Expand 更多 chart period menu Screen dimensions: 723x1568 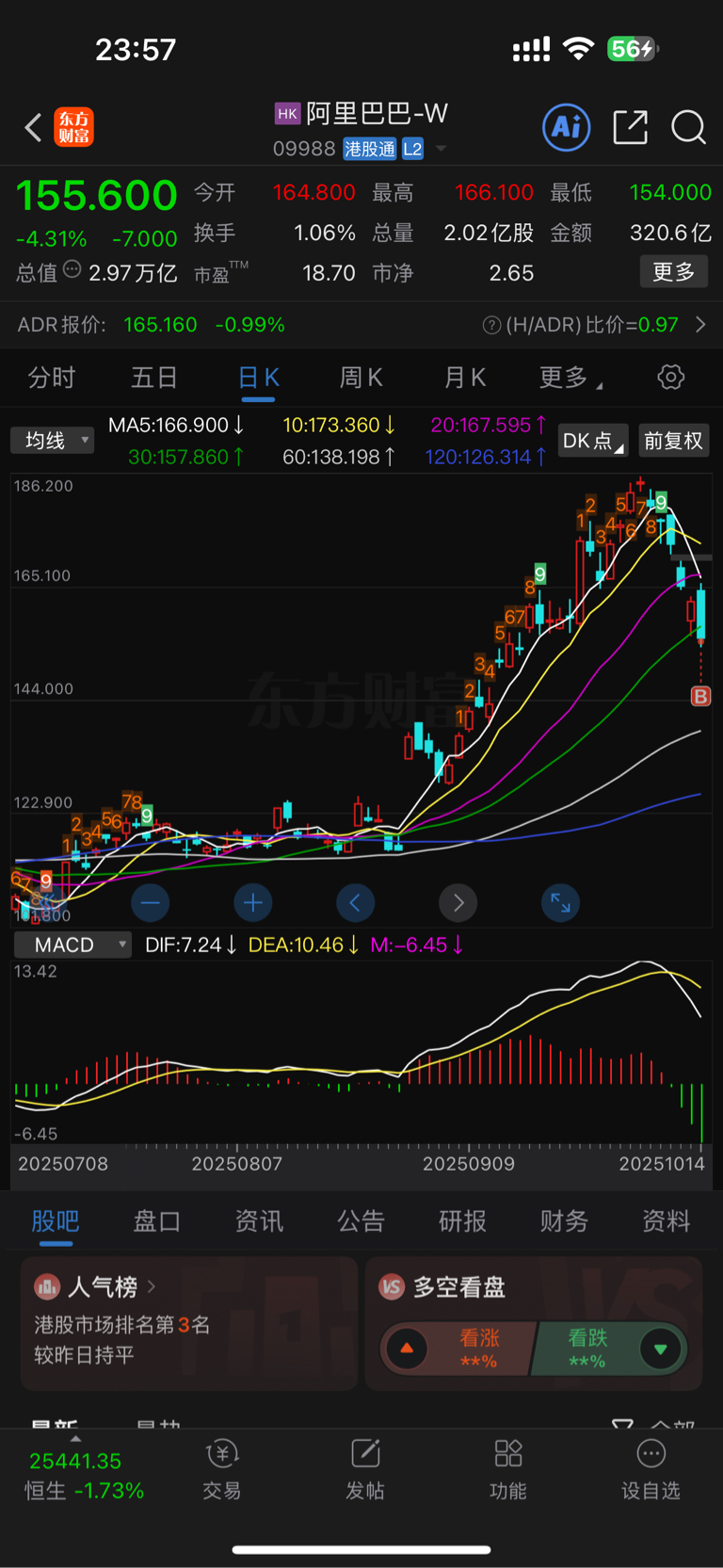(570, 378)
